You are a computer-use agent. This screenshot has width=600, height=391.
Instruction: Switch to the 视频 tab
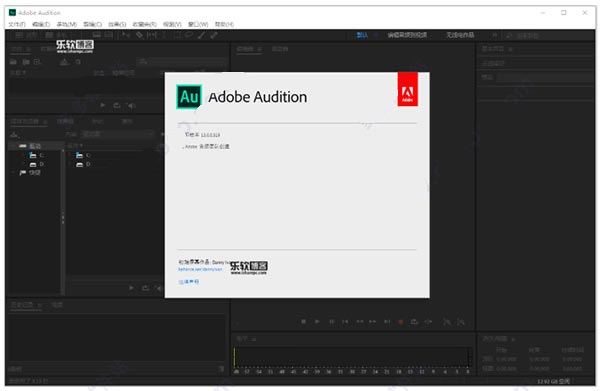tap(57, 305)
